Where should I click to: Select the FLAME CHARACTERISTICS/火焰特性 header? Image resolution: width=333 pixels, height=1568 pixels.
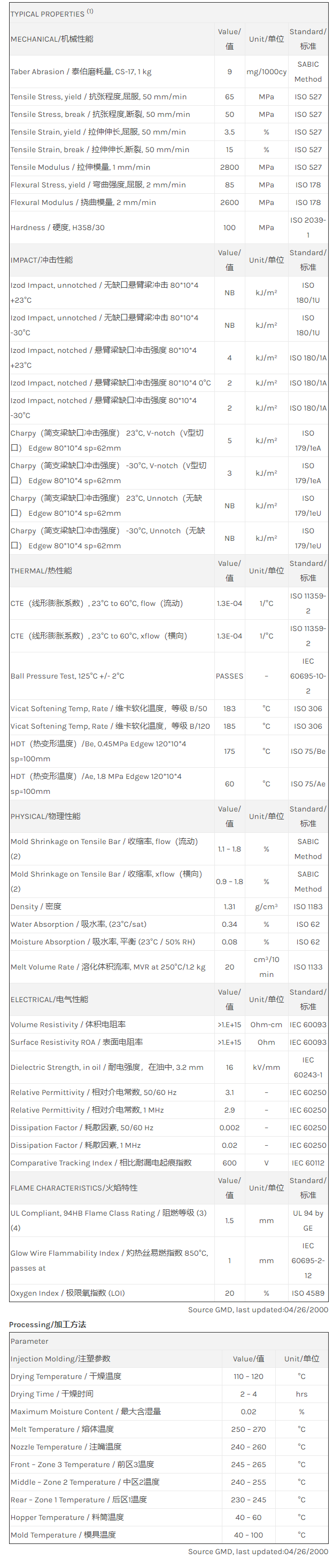pos(74,1188)
